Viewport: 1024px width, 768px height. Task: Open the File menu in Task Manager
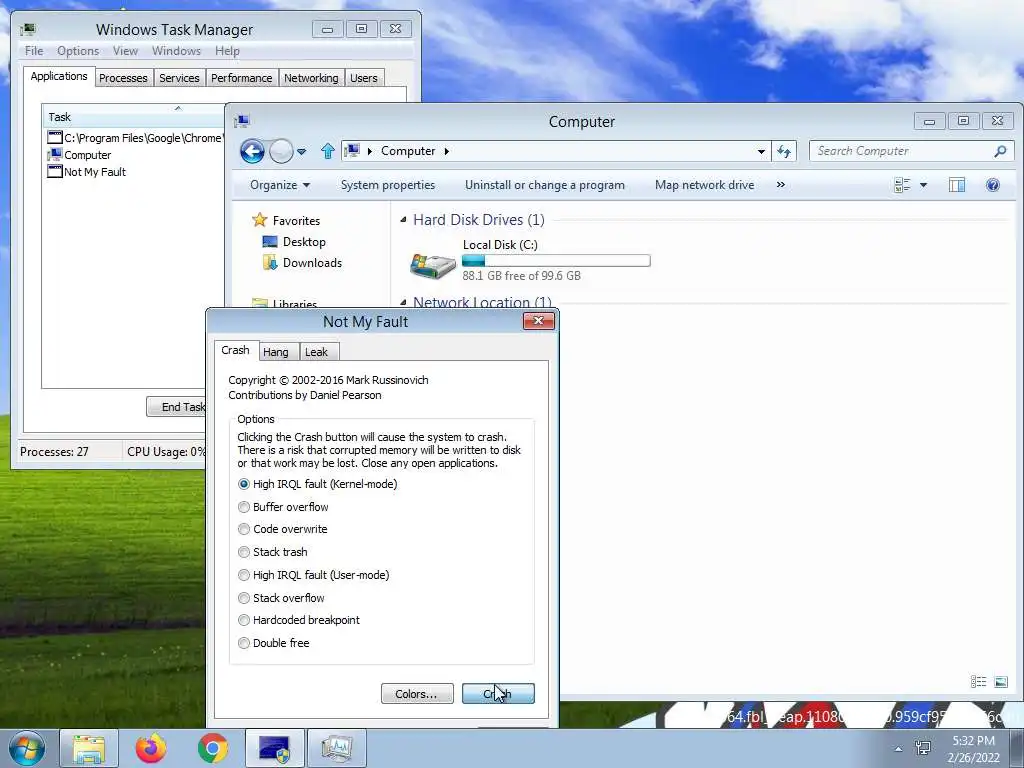tap(34, 51)
